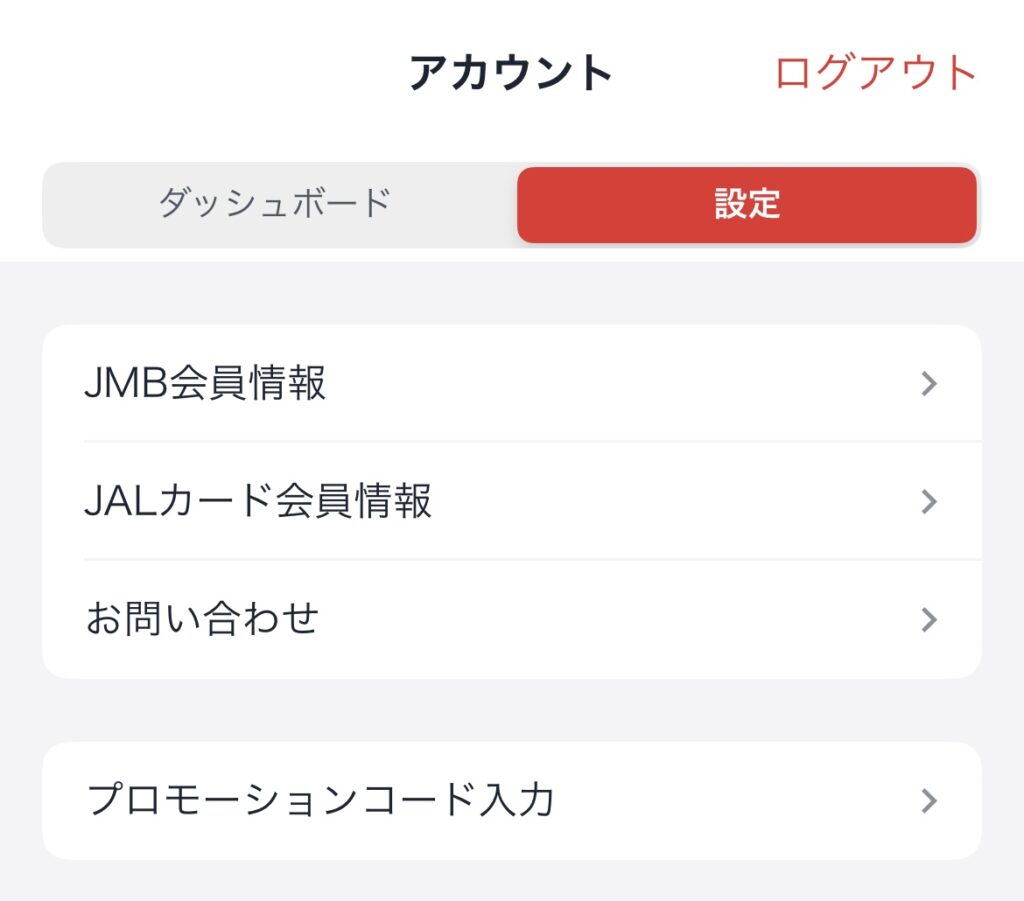Screen dimensions: 1024x901
Task: Click blank header area left of アカウント
Action: [x=196, y=72]
